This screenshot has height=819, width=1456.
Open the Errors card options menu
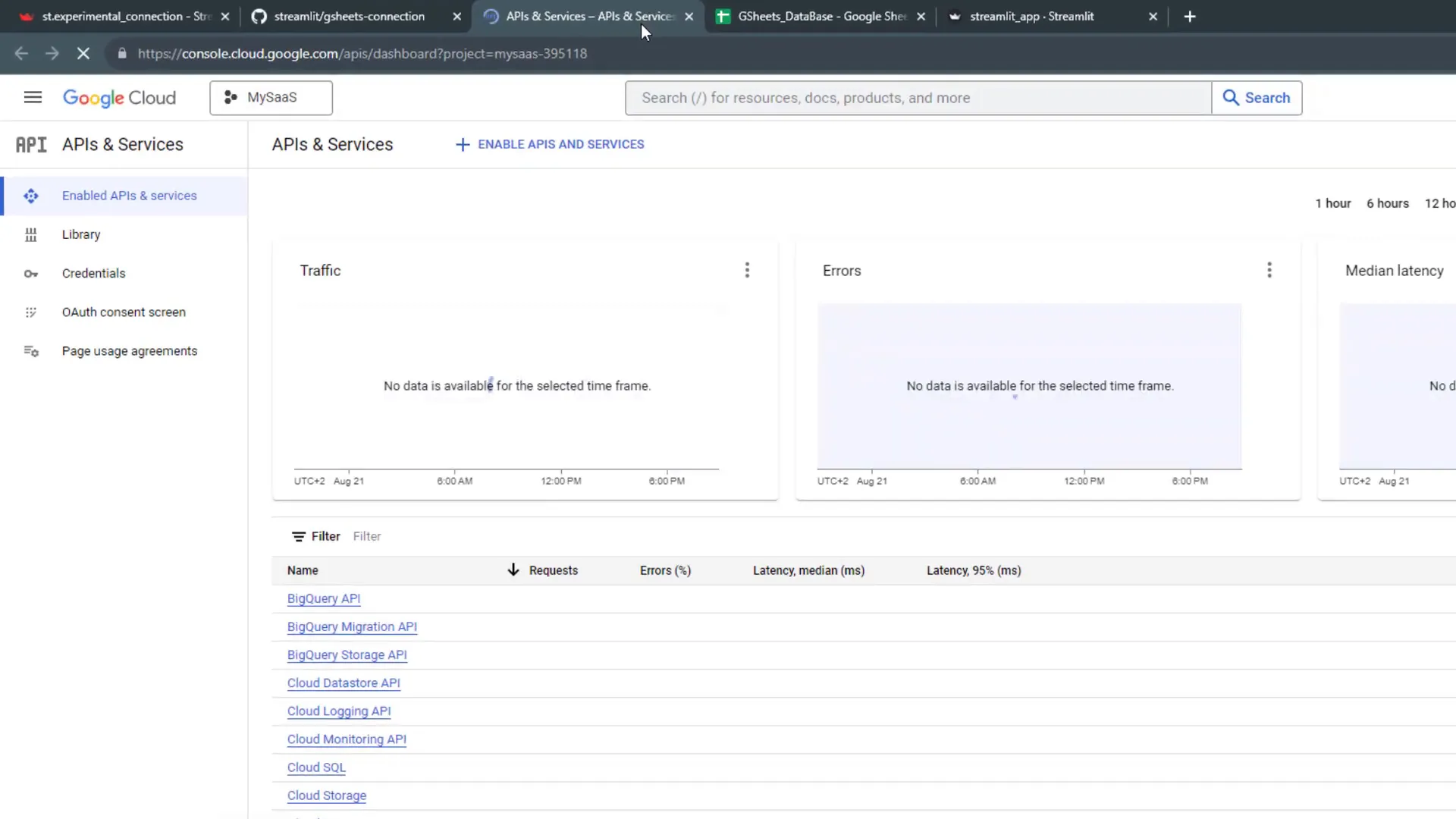[x=1269, y=269]
